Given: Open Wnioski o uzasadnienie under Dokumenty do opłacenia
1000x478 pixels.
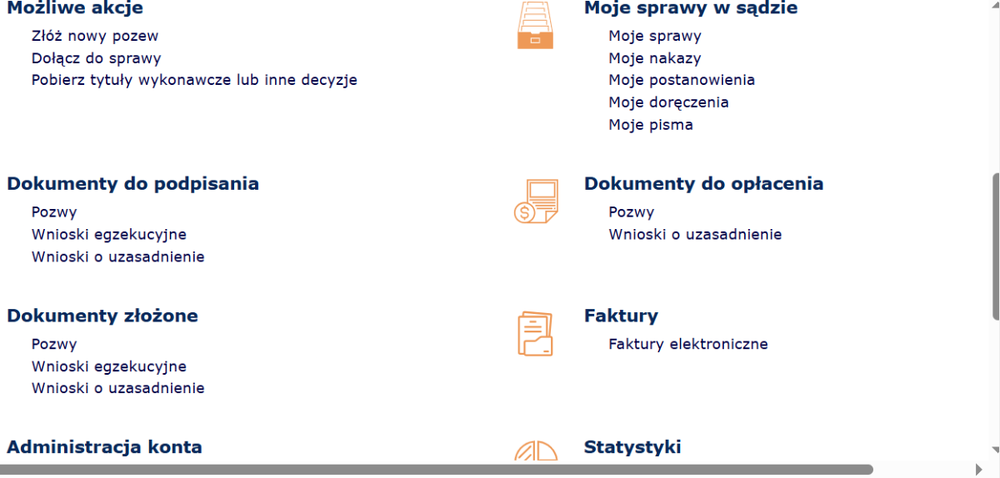Looking at the screenshot, I should (695, 235).
